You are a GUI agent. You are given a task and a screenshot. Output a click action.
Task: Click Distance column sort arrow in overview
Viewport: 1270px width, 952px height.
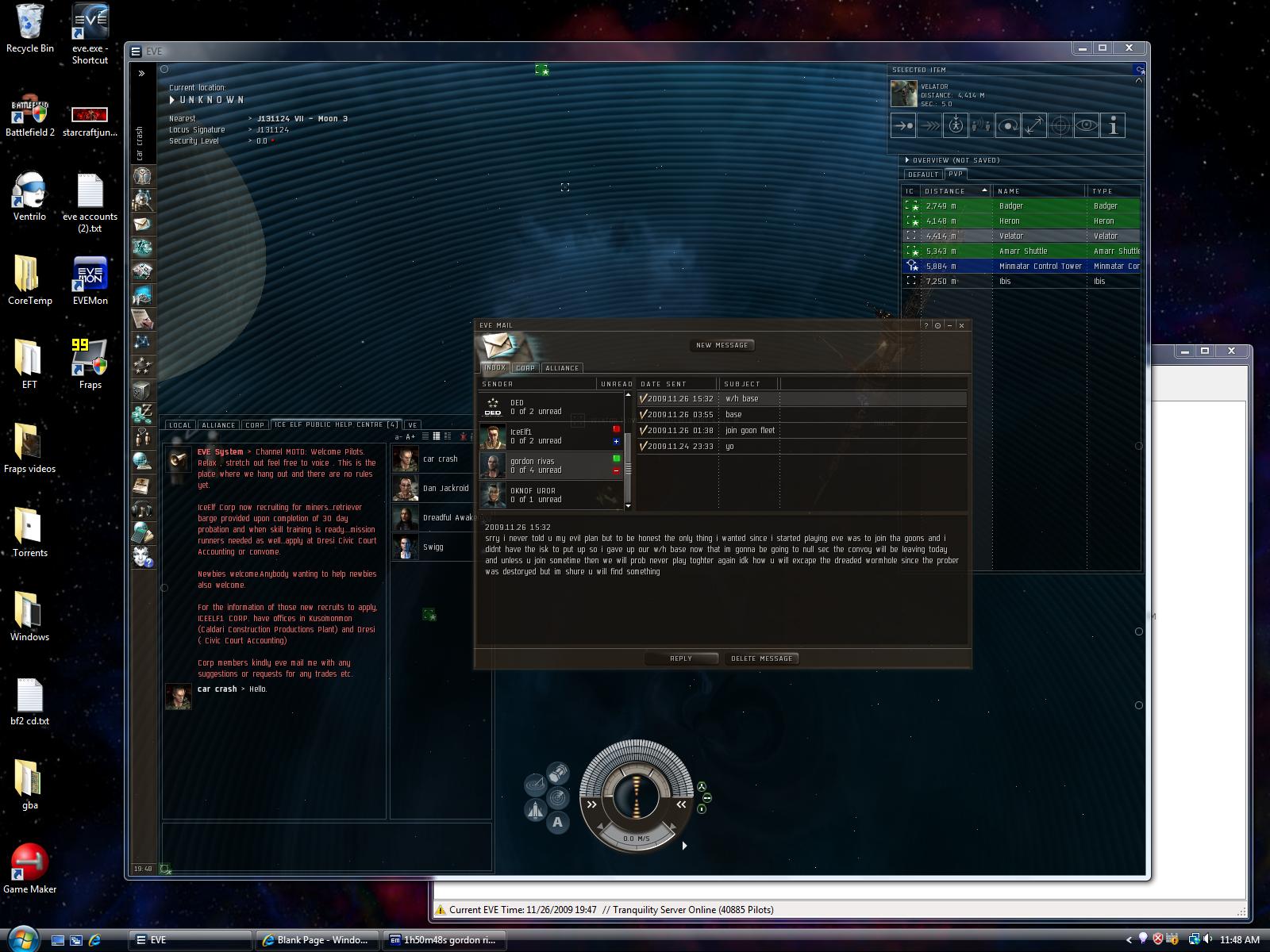(984, 190)
